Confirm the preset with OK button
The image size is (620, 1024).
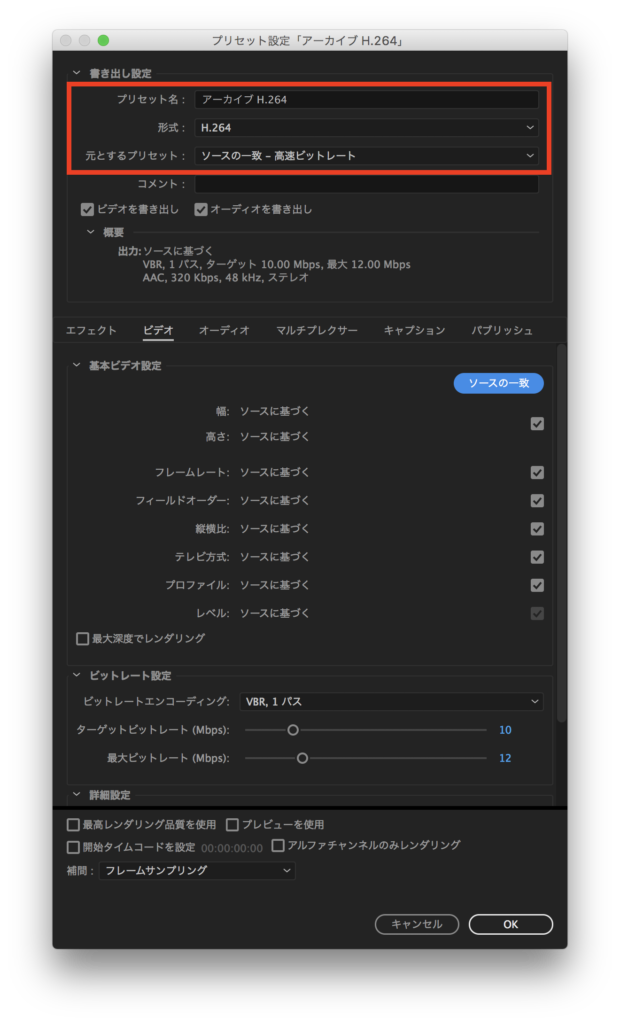pos(511,924)
